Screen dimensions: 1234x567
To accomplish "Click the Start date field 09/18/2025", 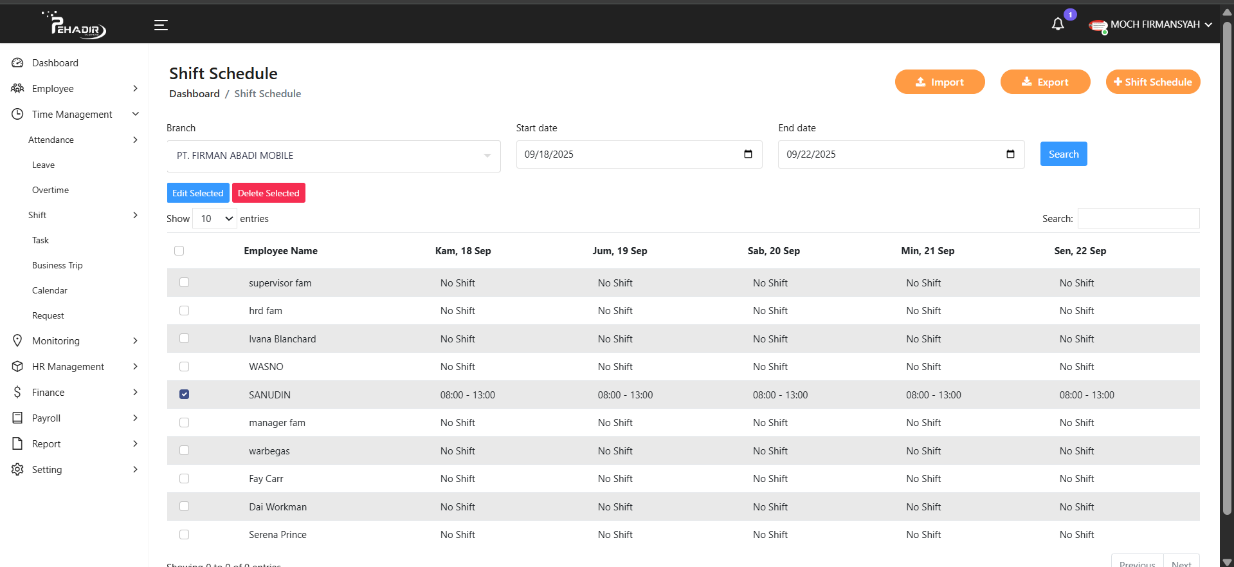I will click(639, 155).
